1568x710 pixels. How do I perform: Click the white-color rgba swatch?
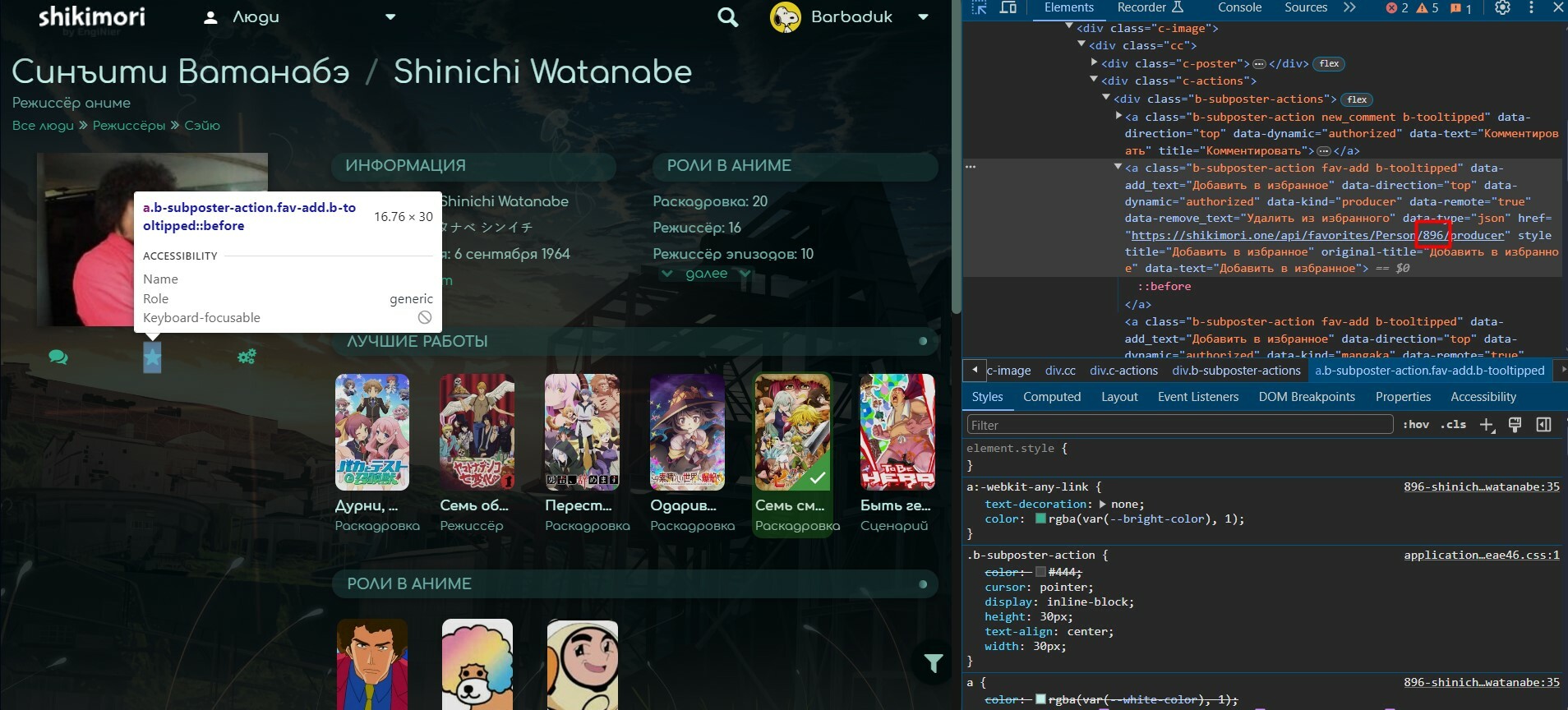[1040, 699]
